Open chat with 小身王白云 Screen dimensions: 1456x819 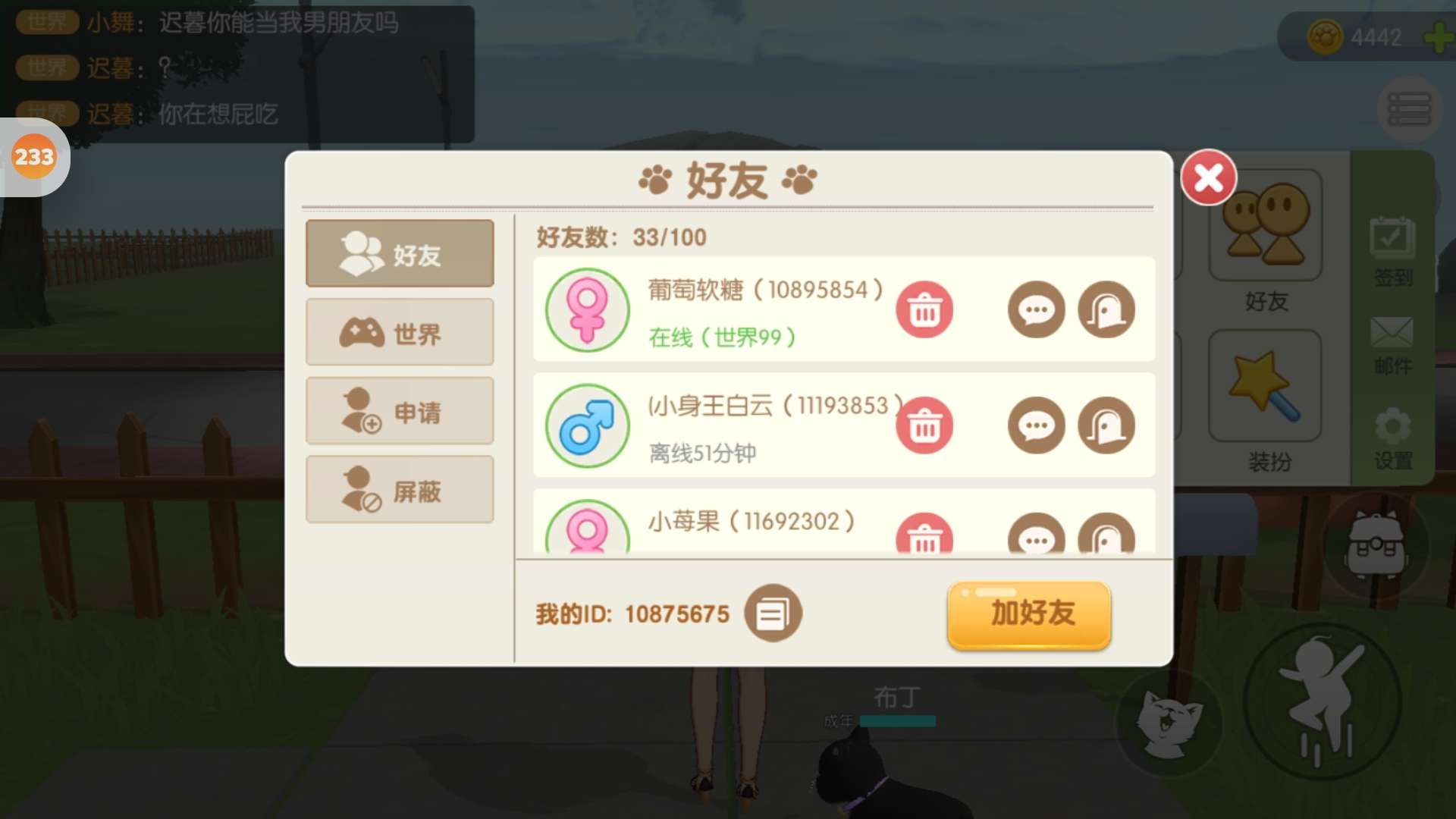click(1036, 425)
